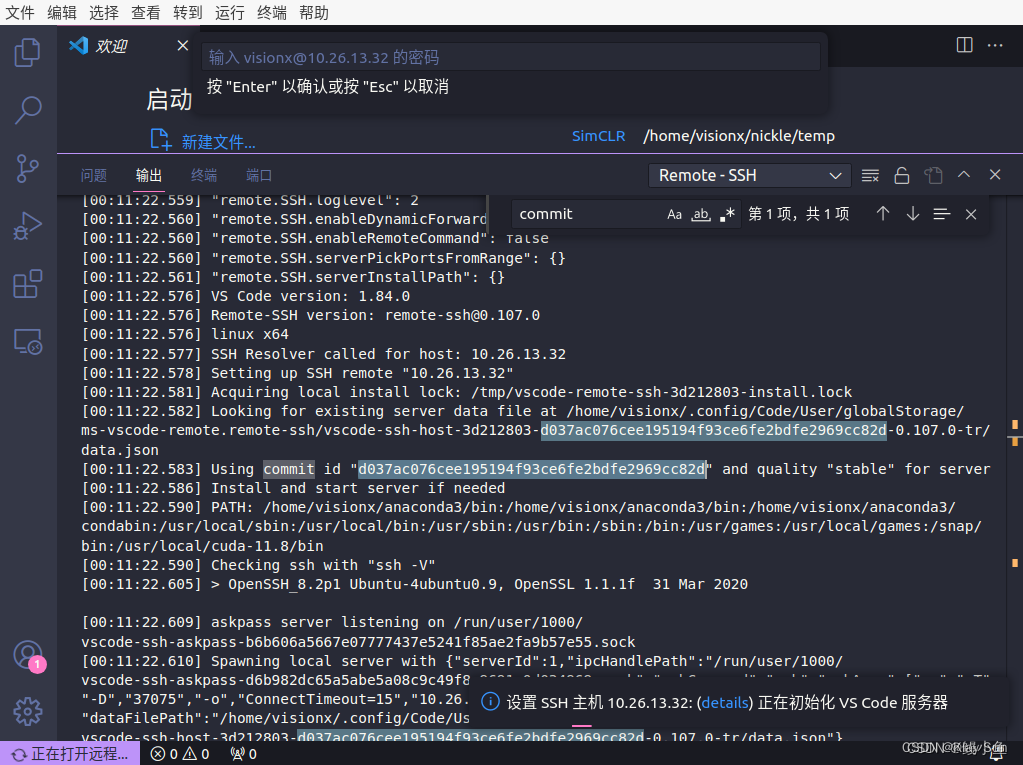This screenshot has height=765, width=1023.
Task: Open the Extensions view
Action: (27, 284)
